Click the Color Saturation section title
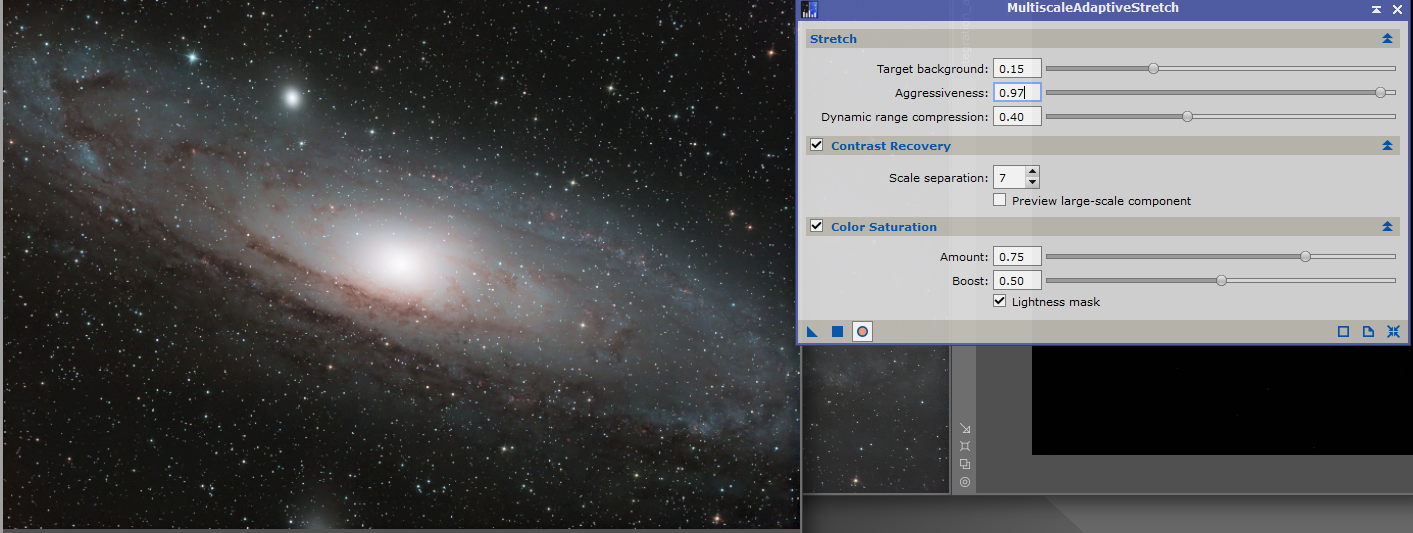The width and height of the screenshot is (1413, 533). click(884, 227)
